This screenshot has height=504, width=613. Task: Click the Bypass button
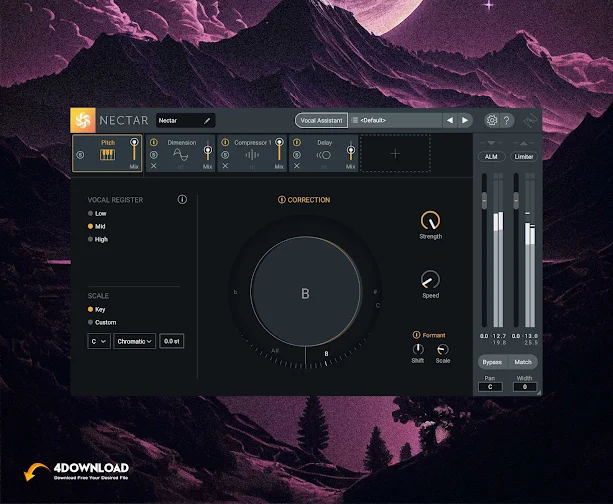(492, 362)
